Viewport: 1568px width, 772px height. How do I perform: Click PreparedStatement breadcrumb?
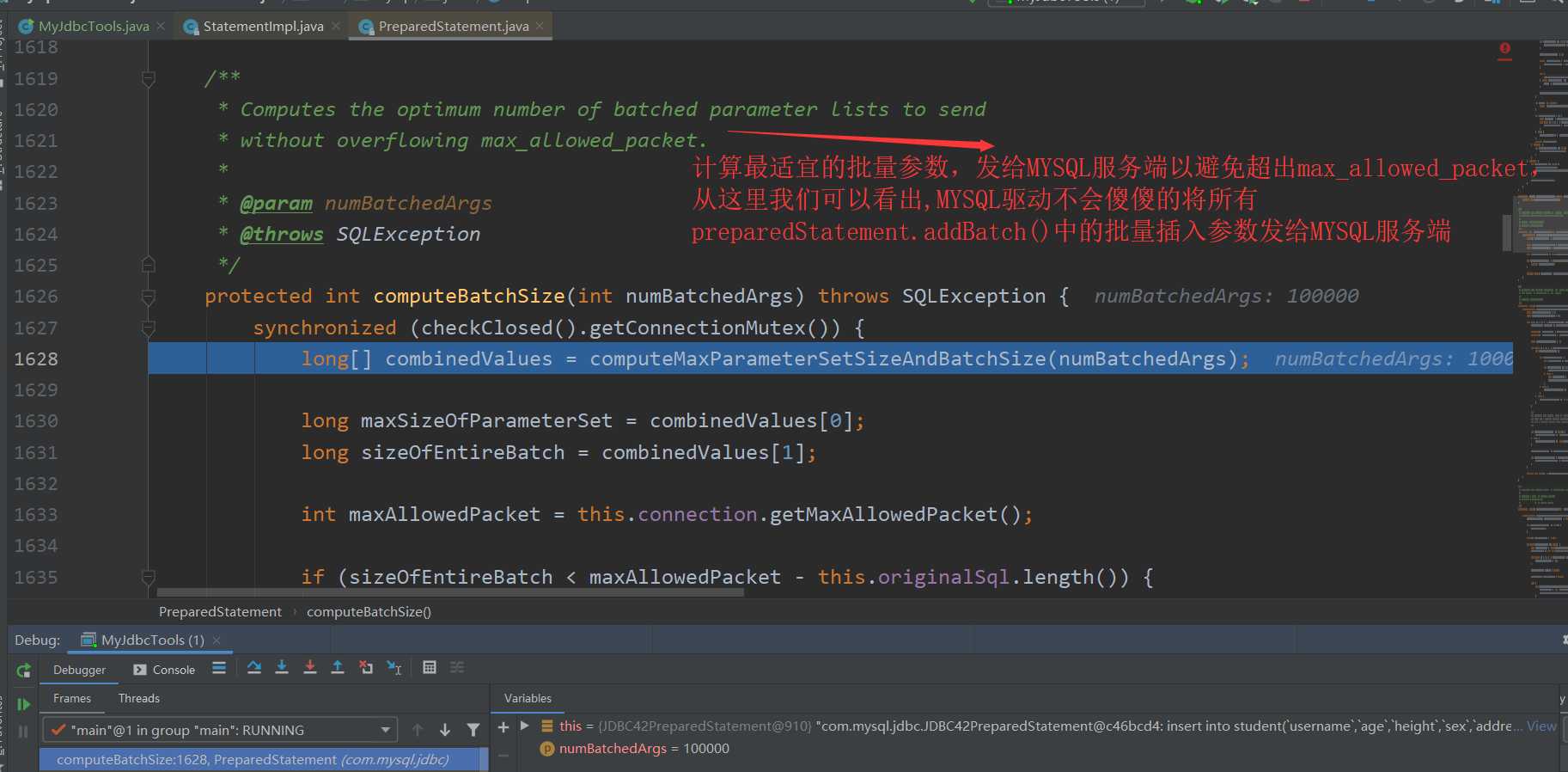pos(220,612)
